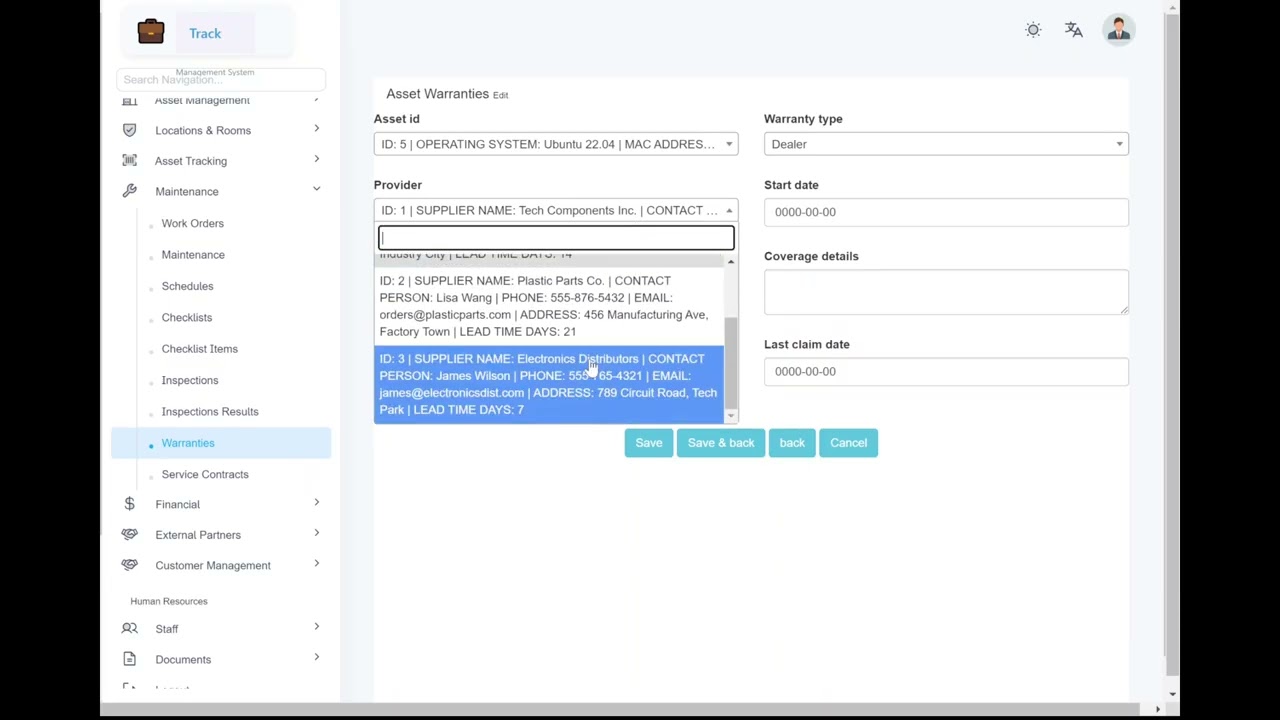Click the briefcase Track logo icon

151,32
